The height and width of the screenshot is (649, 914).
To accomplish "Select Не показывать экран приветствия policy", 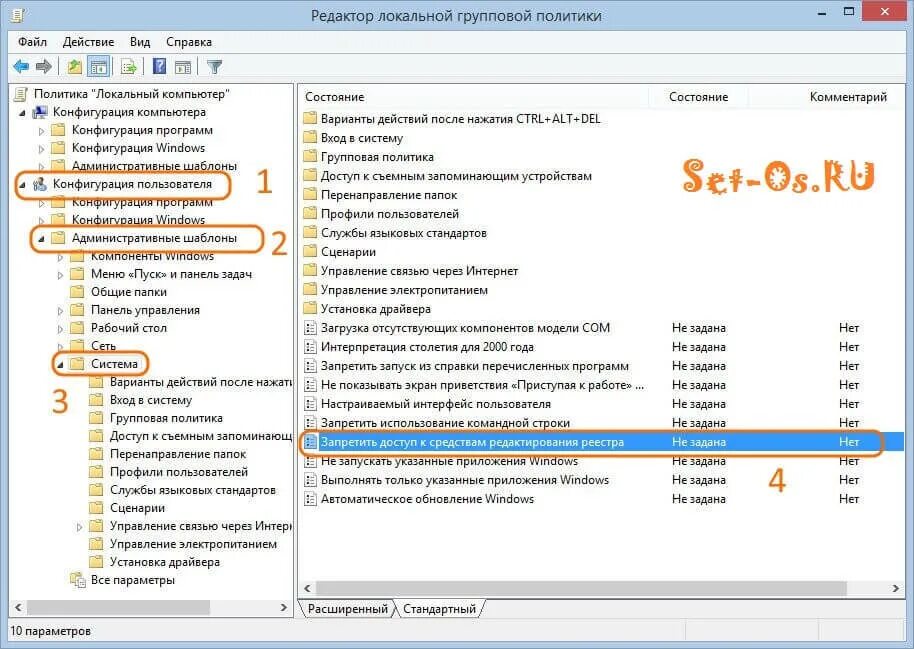I will coord(482,385).
